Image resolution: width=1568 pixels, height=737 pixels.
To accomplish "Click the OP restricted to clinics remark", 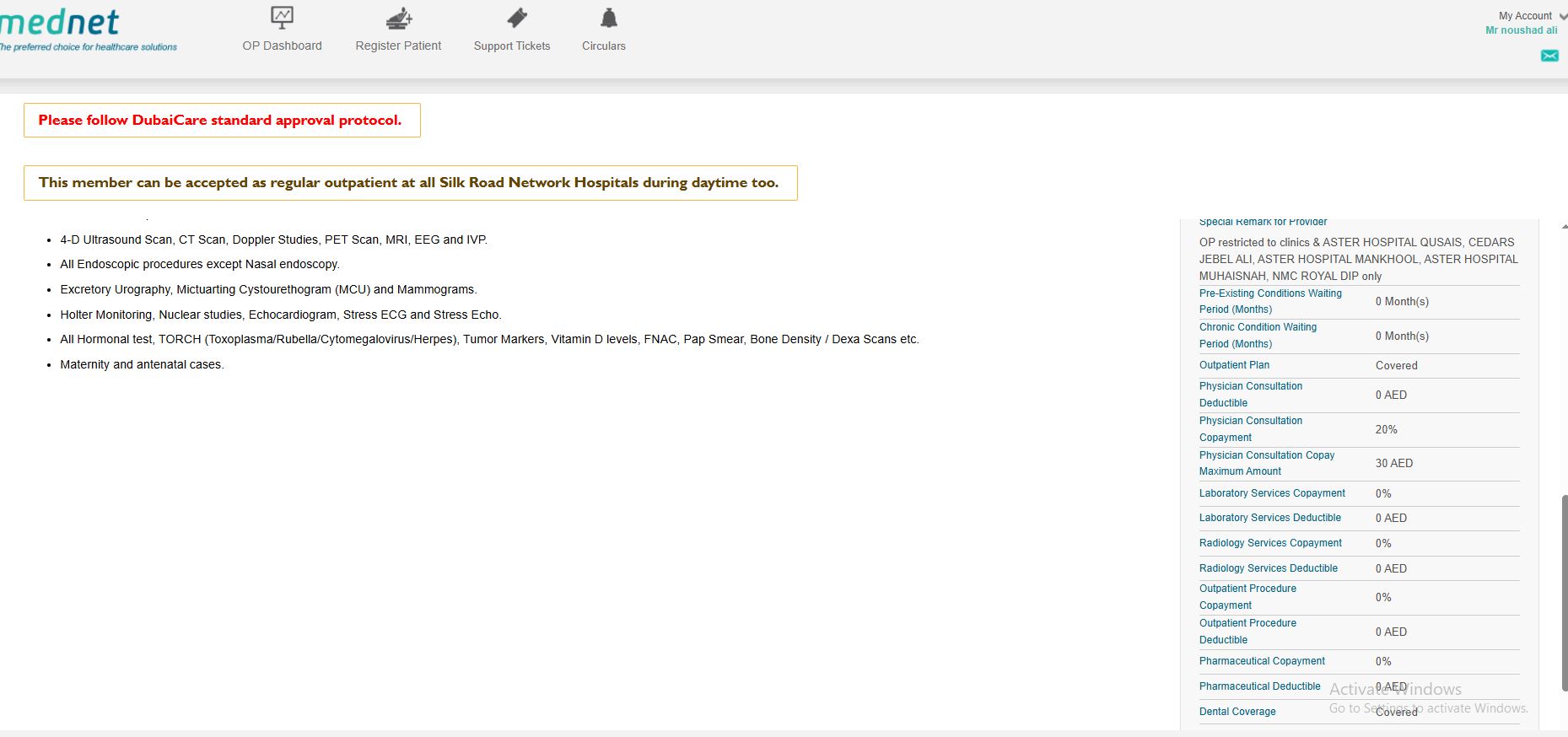I will (1358, 259).
